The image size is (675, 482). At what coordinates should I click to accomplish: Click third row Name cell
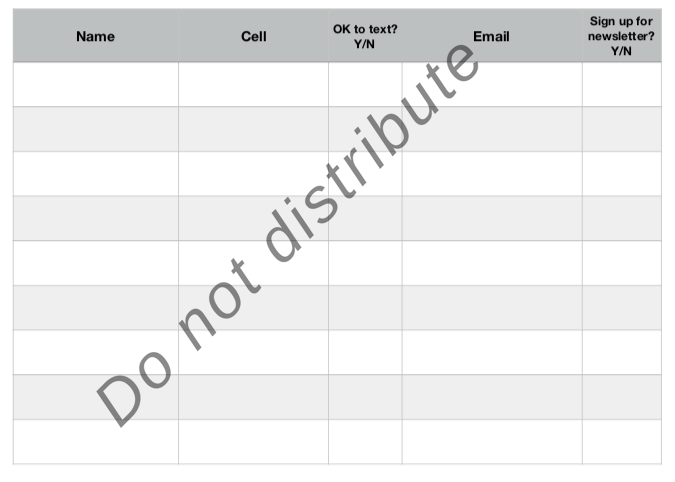(96, 174)
